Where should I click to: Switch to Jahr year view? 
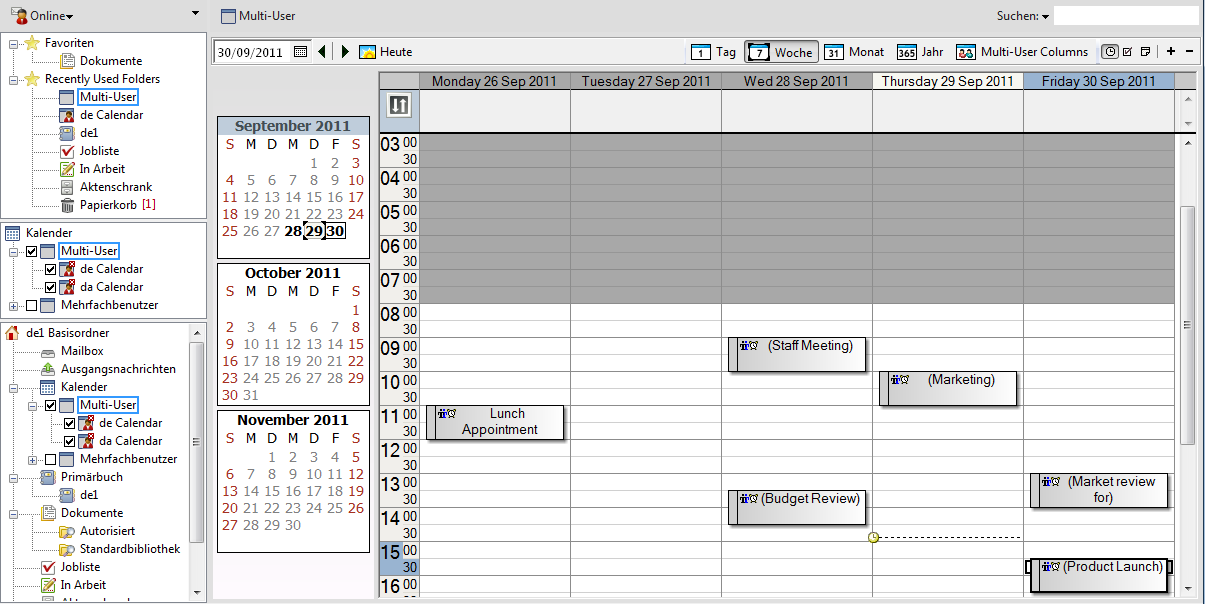click(920, 52)
